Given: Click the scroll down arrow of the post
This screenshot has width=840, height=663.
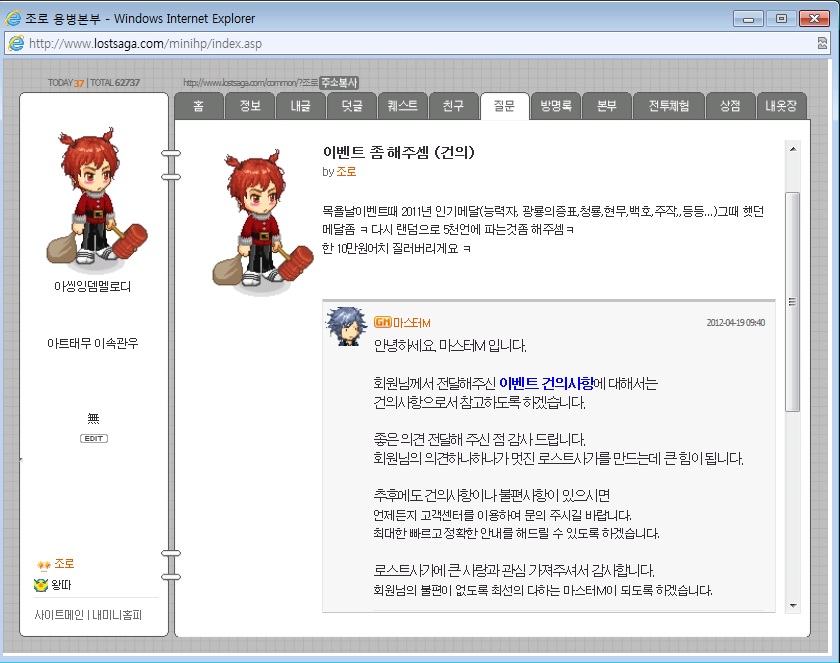Looking at the screenshot, I should [793, 606].
